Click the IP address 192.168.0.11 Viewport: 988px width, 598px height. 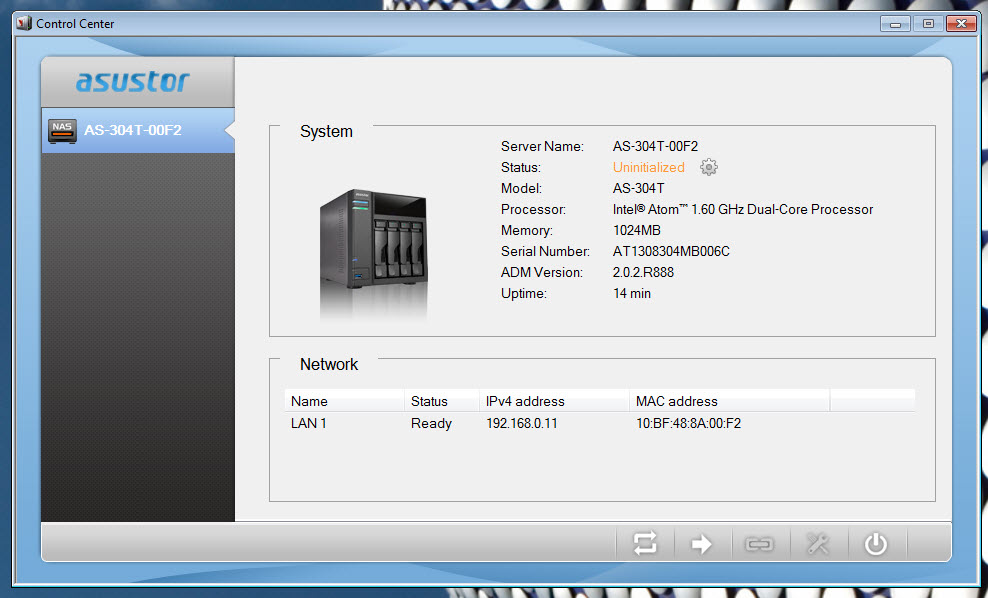522,423
